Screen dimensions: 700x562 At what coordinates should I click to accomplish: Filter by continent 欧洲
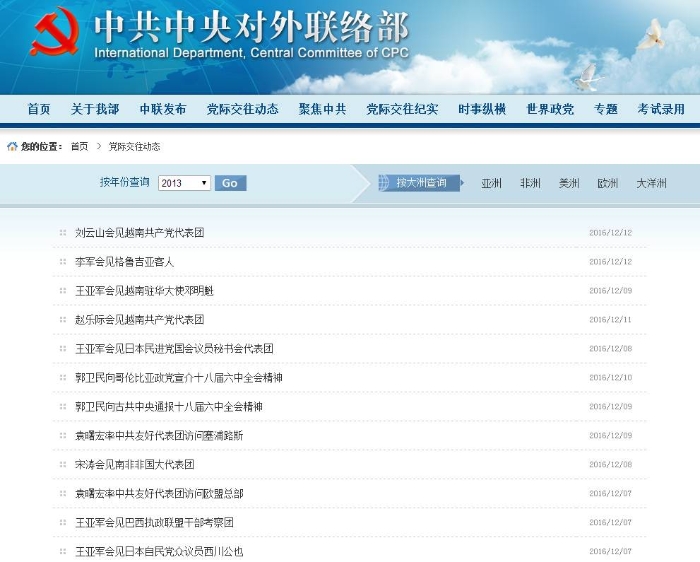[608, 183]
